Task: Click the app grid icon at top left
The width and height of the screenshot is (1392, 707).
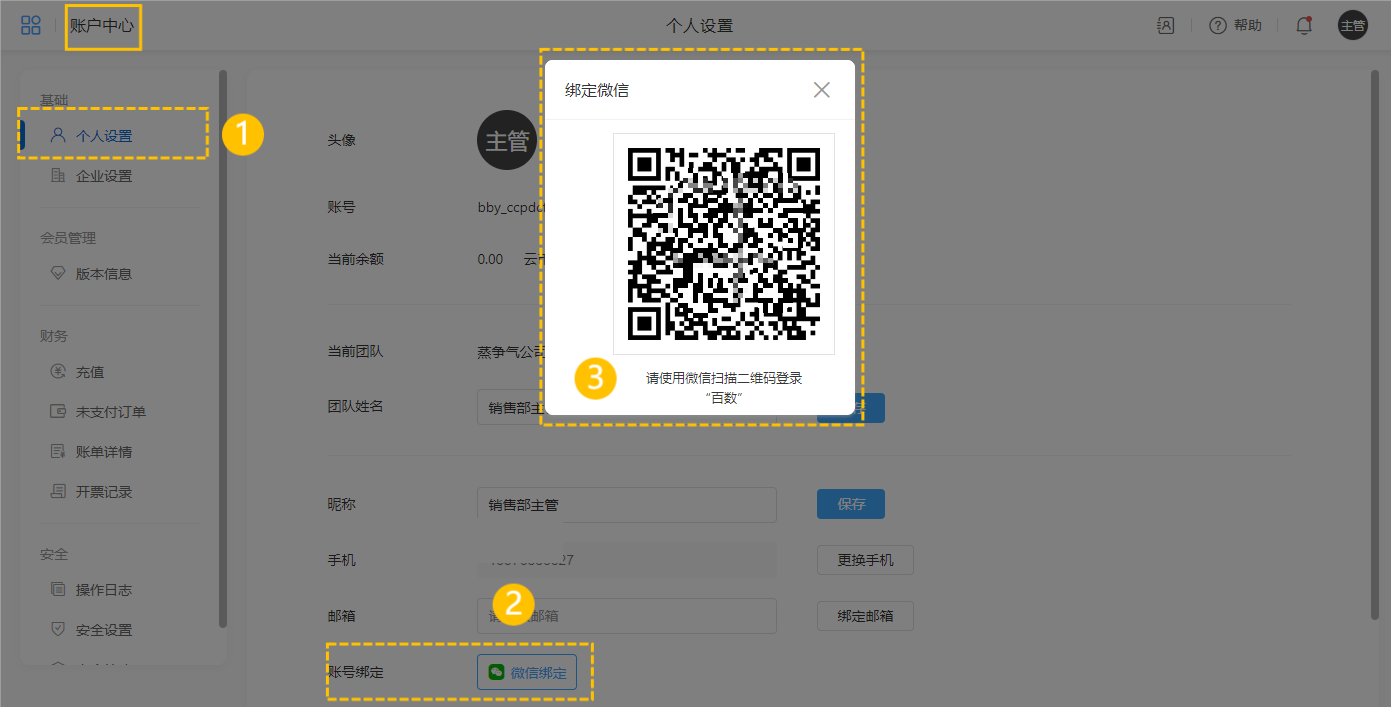Action: tap(31, 26)
